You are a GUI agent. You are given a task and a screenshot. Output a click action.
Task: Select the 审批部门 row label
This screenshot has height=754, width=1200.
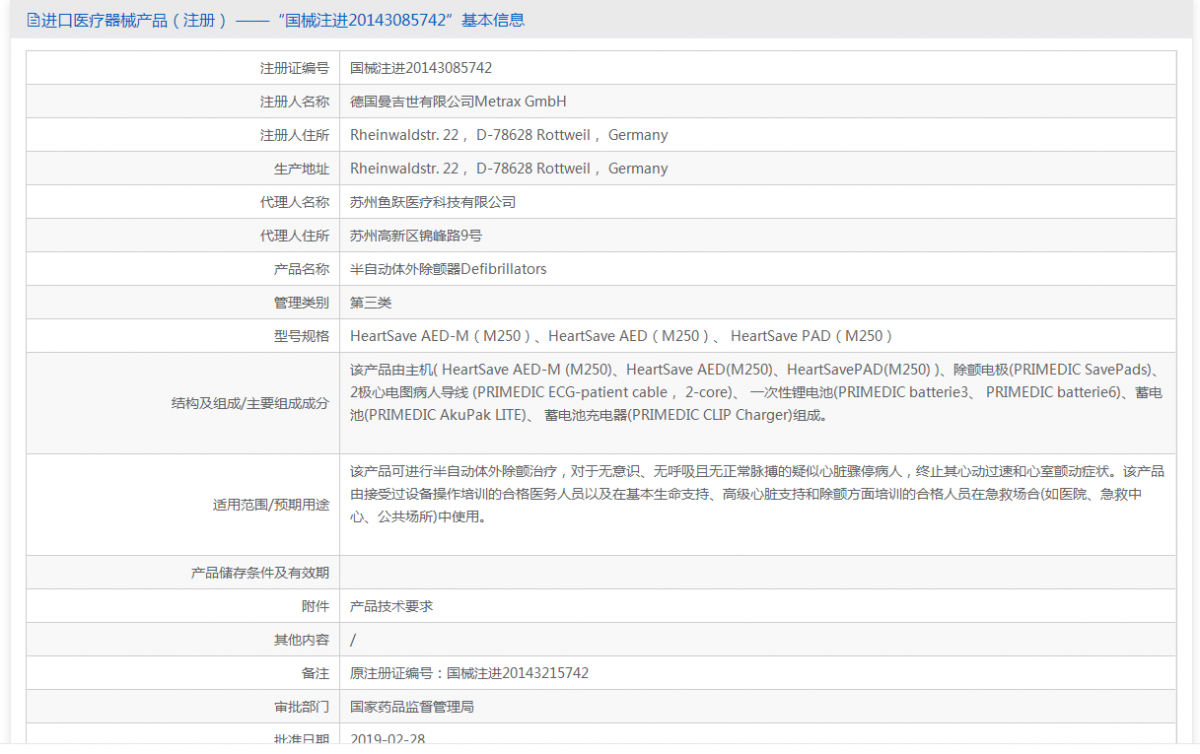[301, 707]
